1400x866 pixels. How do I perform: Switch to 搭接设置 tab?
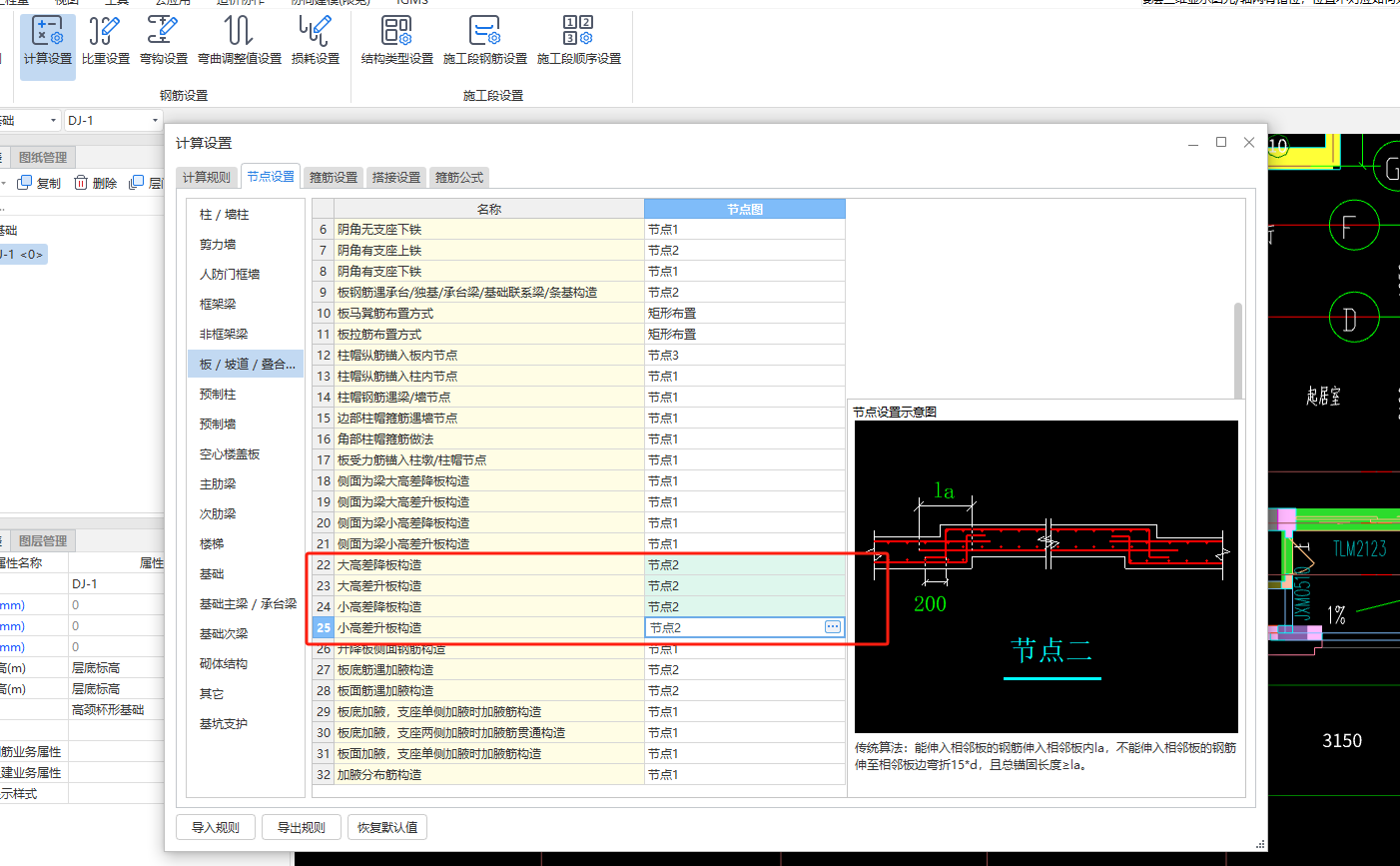pyautogui.click(x=396, y=177)
